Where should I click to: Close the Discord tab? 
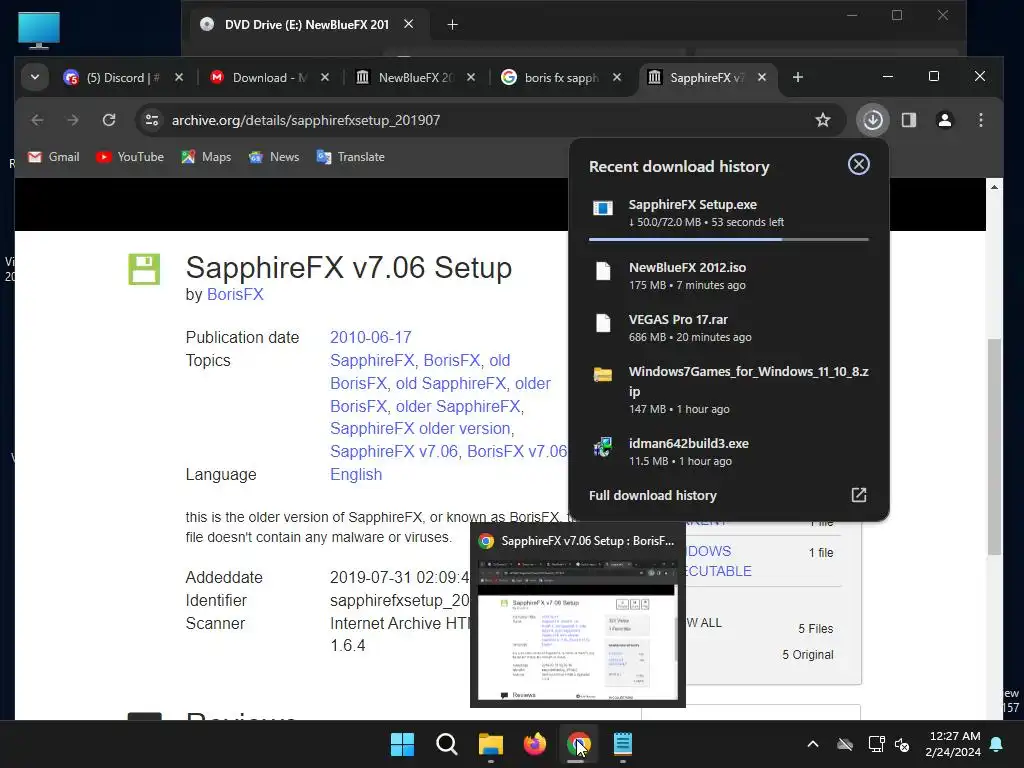[x=179, y=78]
